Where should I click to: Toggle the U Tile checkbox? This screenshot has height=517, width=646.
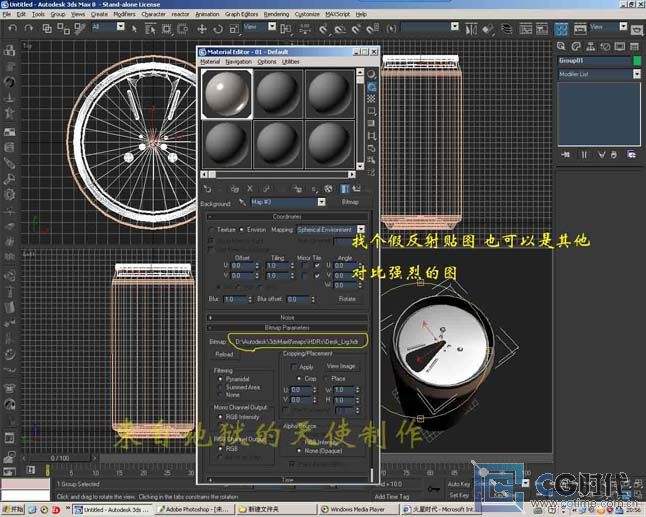tap(317, 266)
